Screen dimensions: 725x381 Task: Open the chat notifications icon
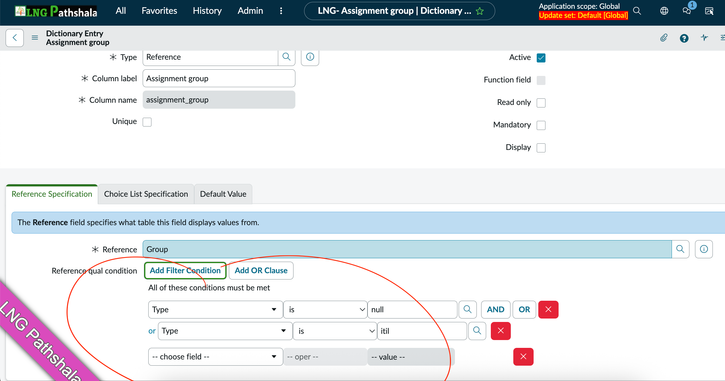[x=687, y=10]
